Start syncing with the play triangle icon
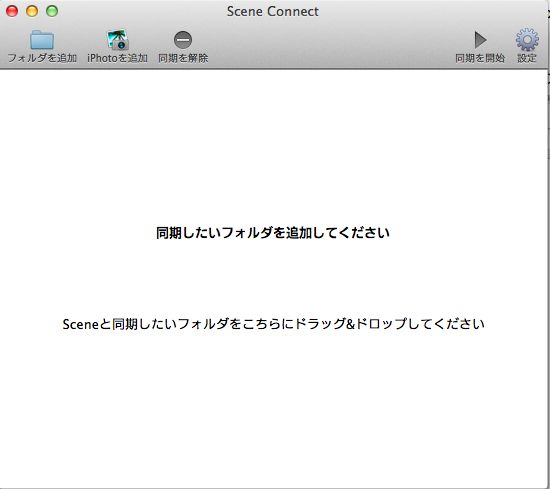 480,40
